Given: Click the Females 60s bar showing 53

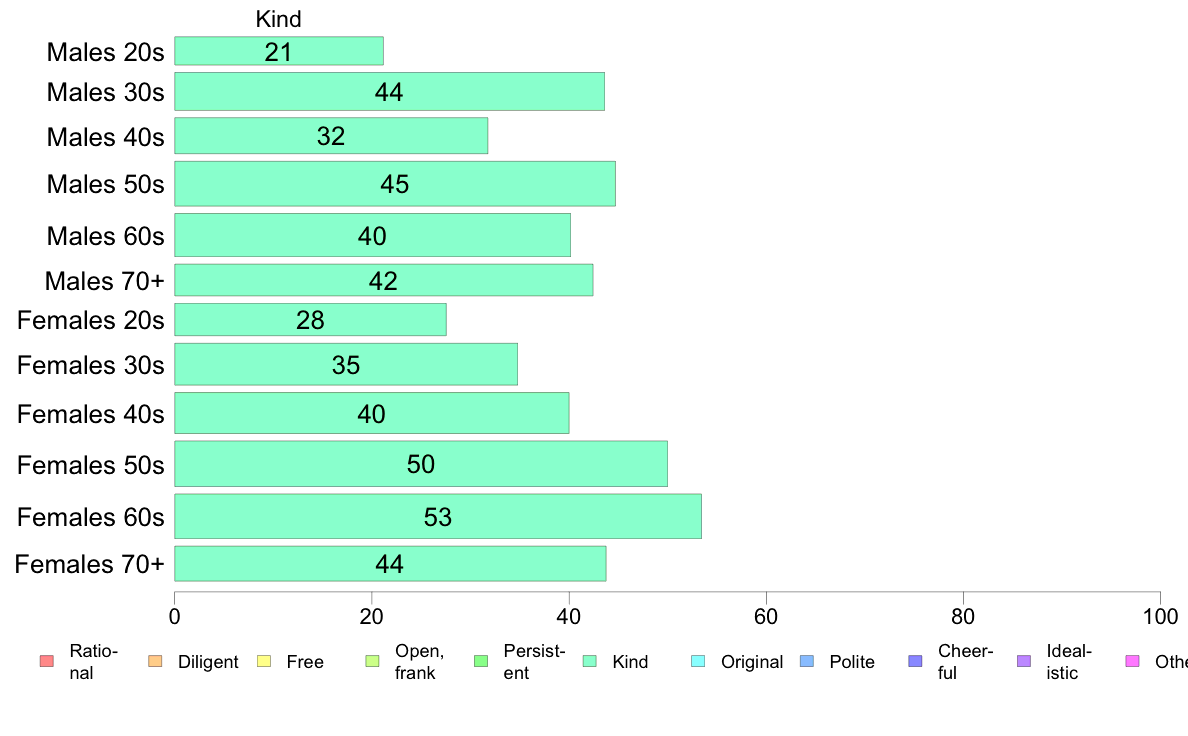Looking at the screenshot, I should 438,516.
